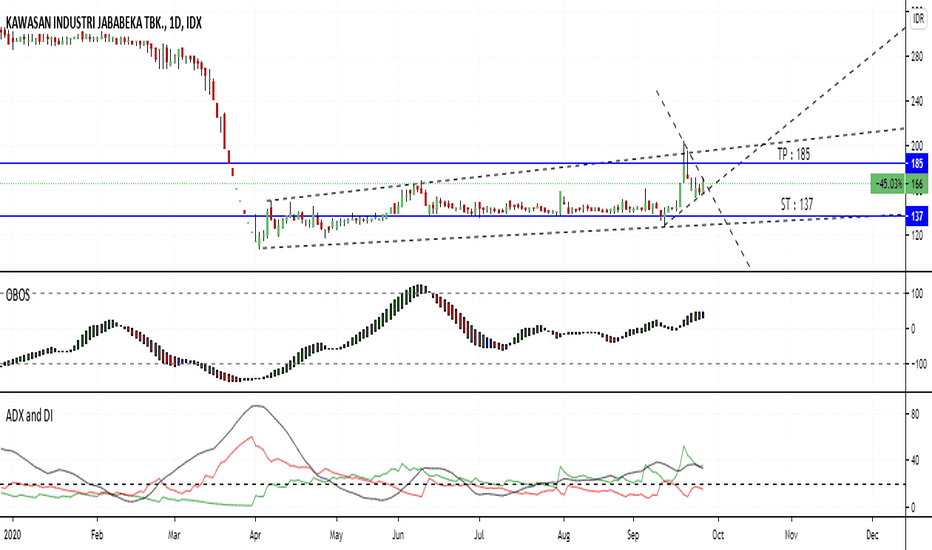Click the Jul date axis label
Viewport: 932px width, 550px height.
(x=479, y=535)
